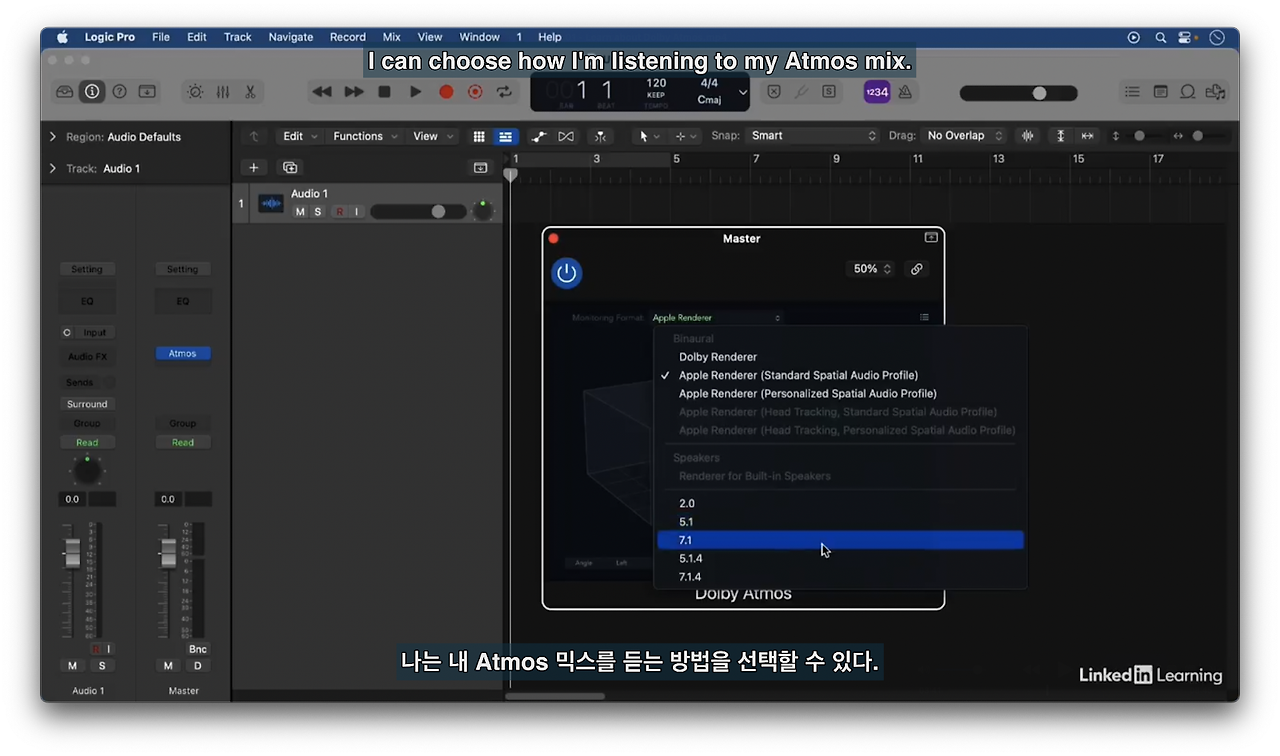Screen dimensions: 1280x756
Task: Solo Audio 1 track header S button
Action: (x=318, y=212)
